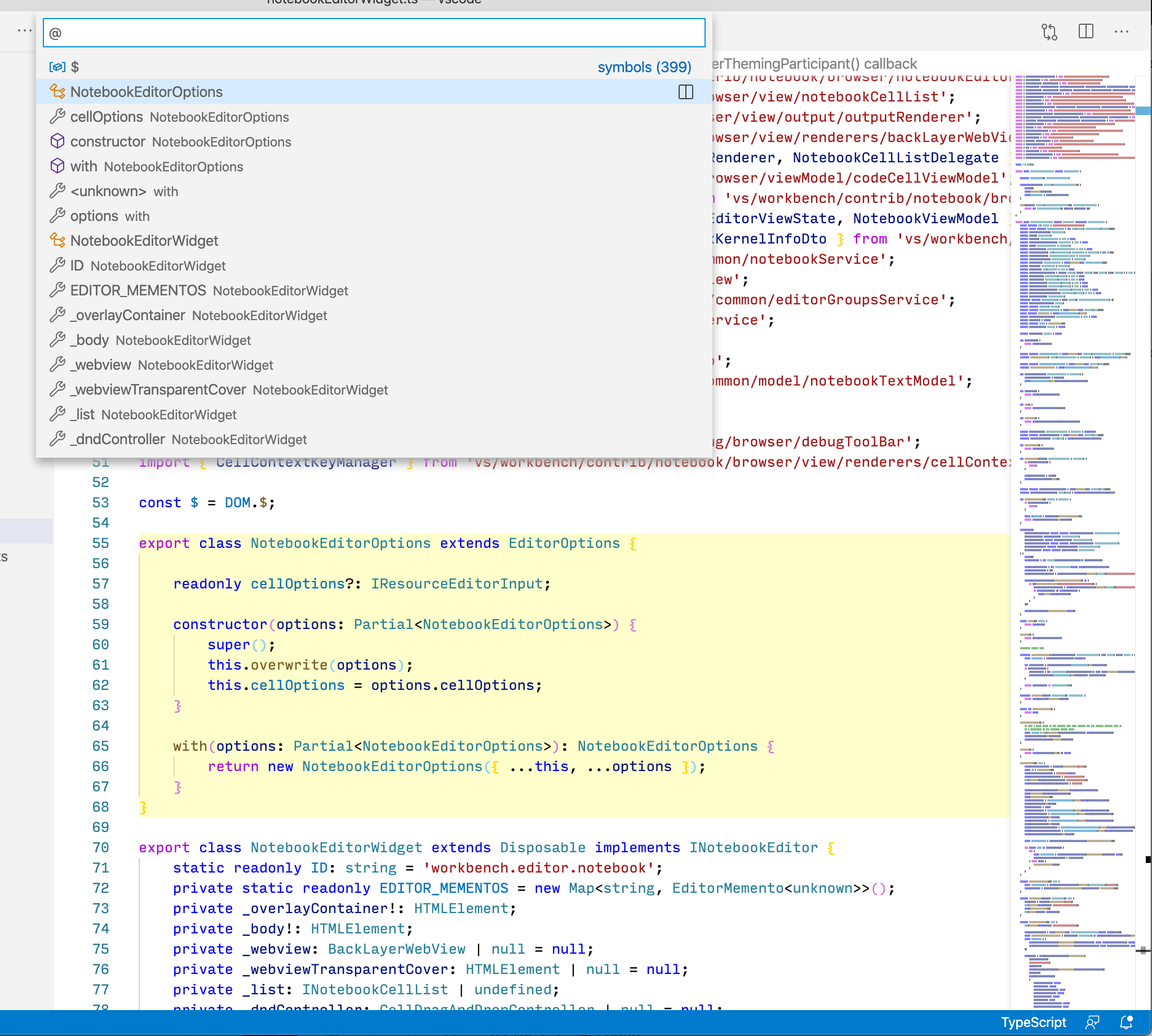The height and width of the screenshot is (1036, 1152).
Task: Click line number 55 in the editor
Action: click(x=100, y=543)
